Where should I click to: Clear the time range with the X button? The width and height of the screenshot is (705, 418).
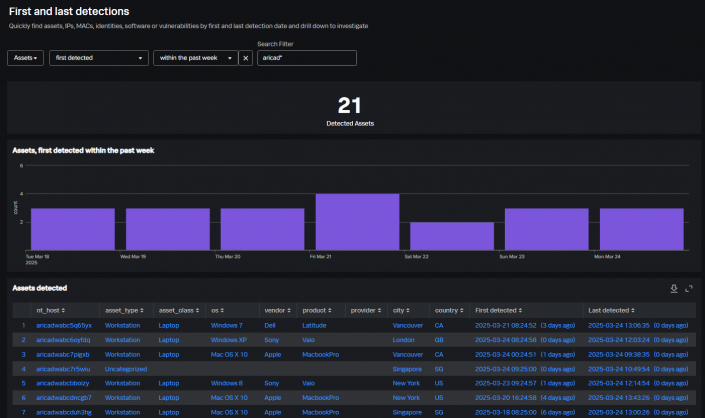[245, 58]
